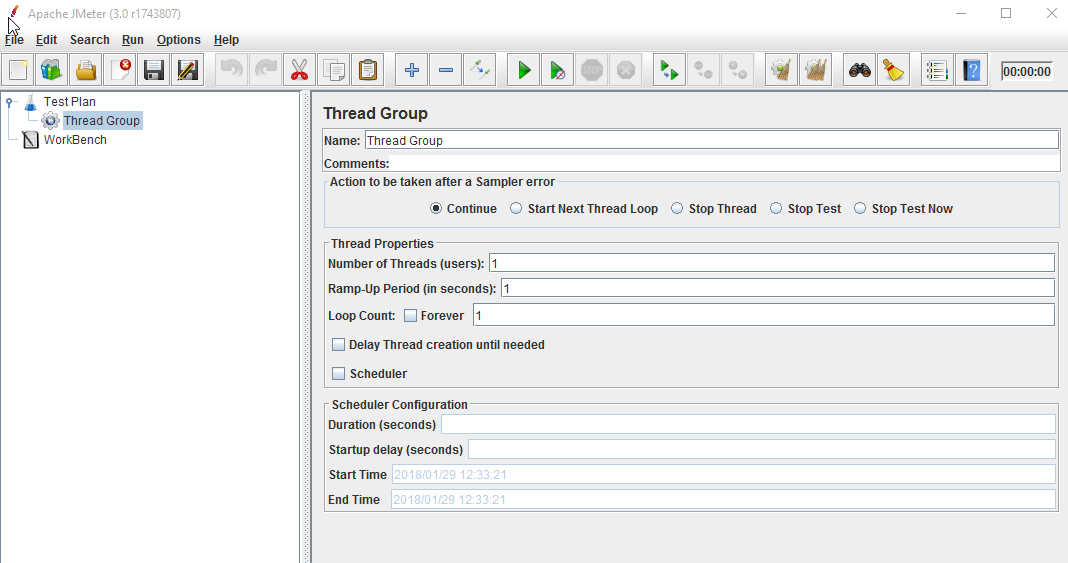Viewport: 1068px width, 563px height.
Task: Collapse all nodes with minus icon
Action: pos(445,70)
